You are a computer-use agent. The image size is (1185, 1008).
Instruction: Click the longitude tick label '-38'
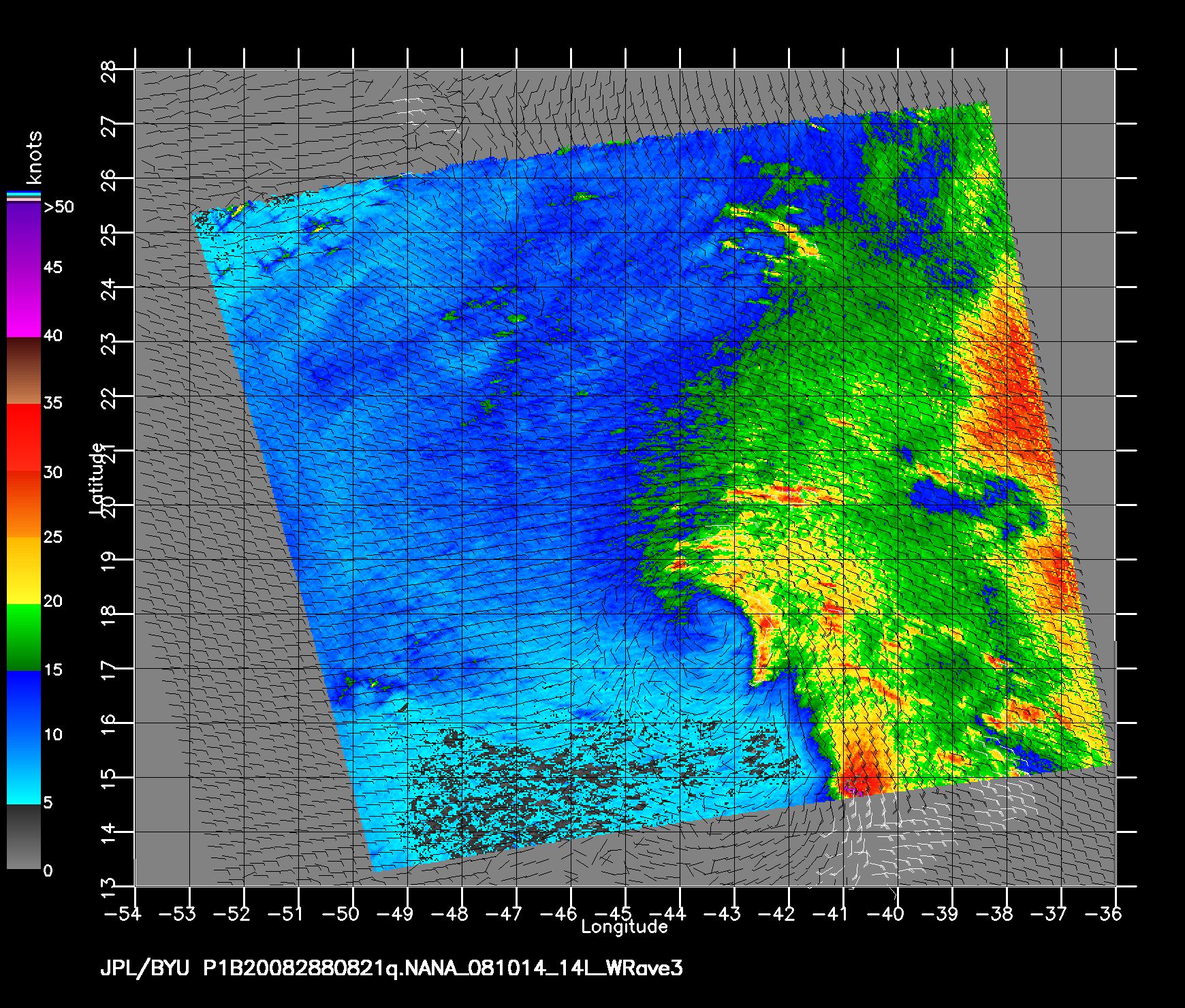994,913
